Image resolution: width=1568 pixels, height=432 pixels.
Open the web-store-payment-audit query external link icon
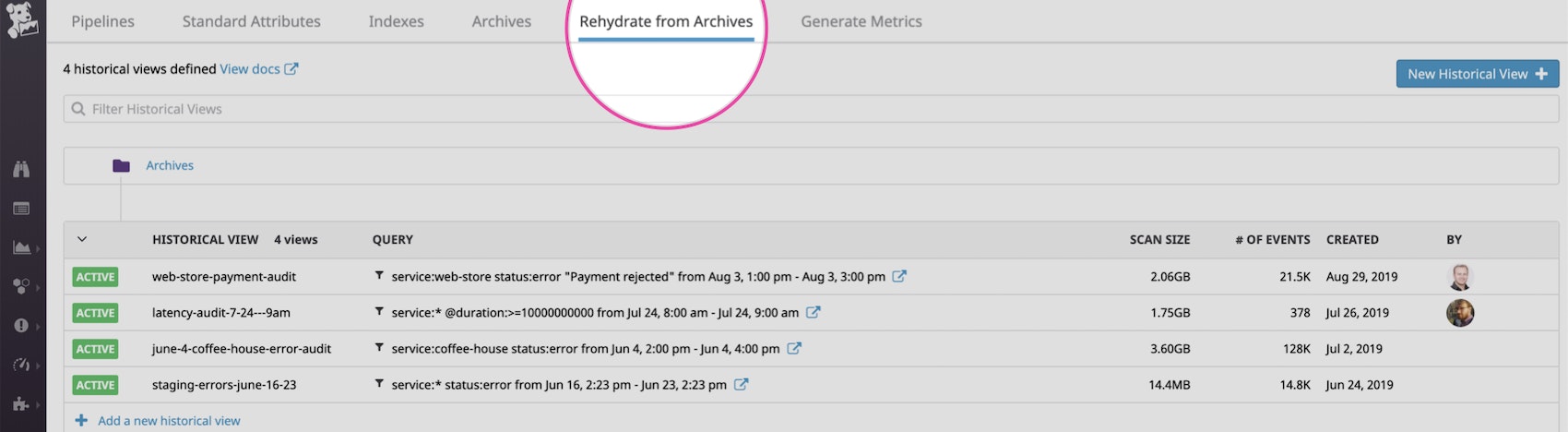(899, 276)
